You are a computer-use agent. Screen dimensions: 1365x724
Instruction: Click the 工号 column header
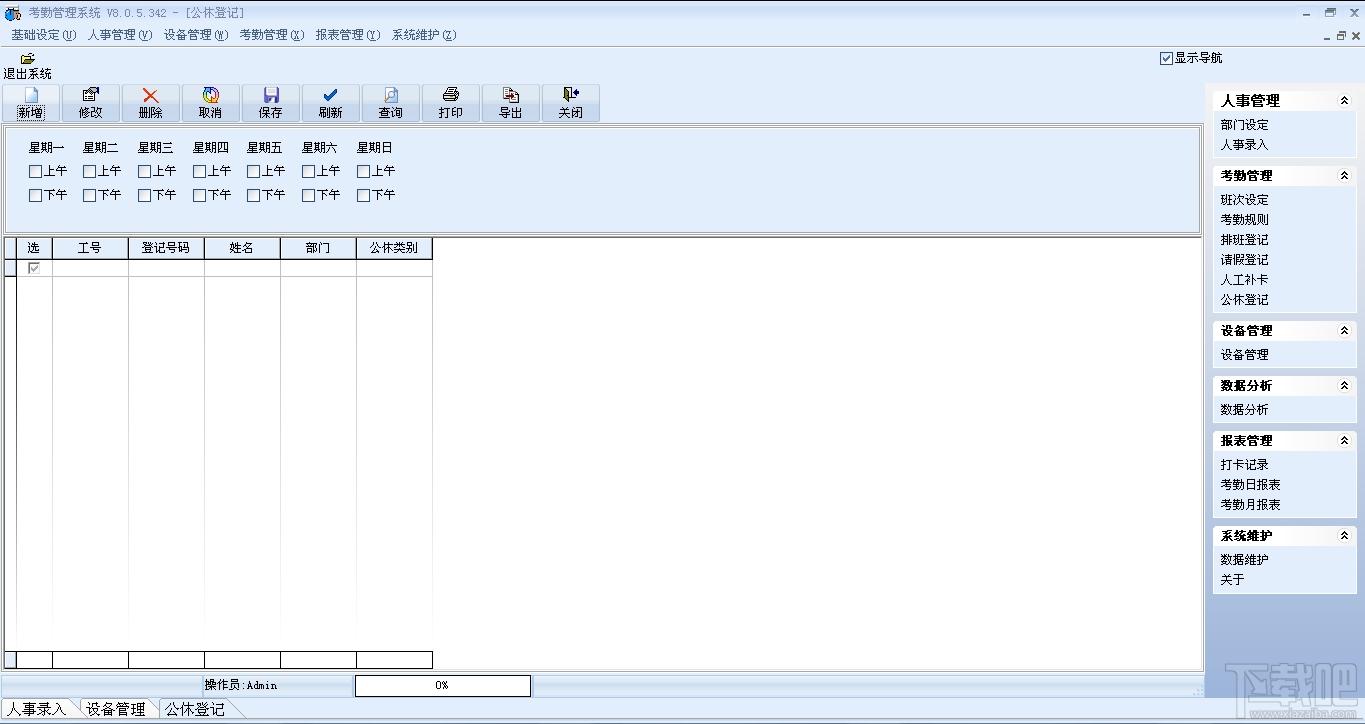click(x=90, y=248)
